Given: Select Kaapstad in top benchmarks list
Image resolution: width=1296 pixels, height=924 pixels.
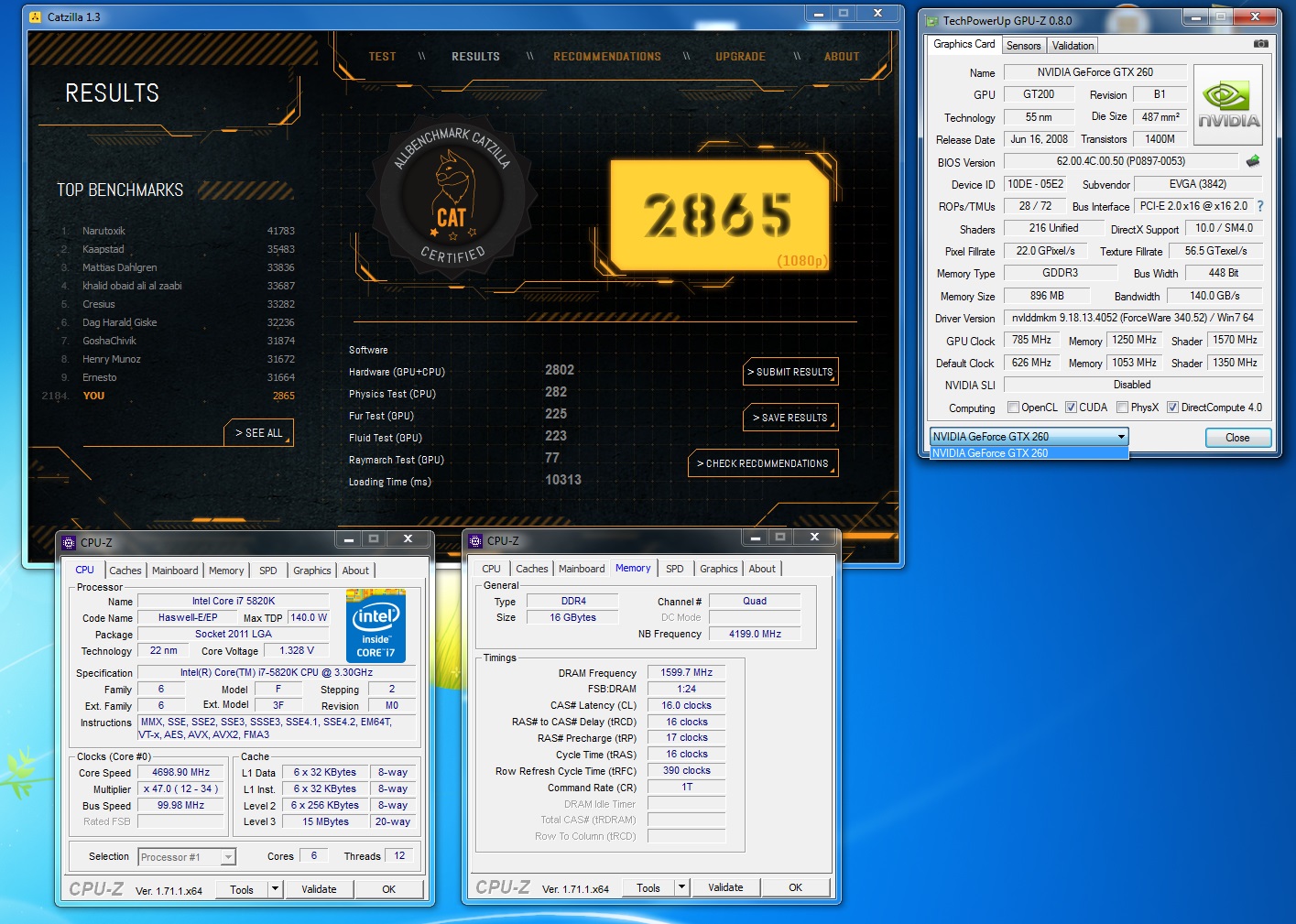Looking at the screenshot, I should tap(178, 249).
